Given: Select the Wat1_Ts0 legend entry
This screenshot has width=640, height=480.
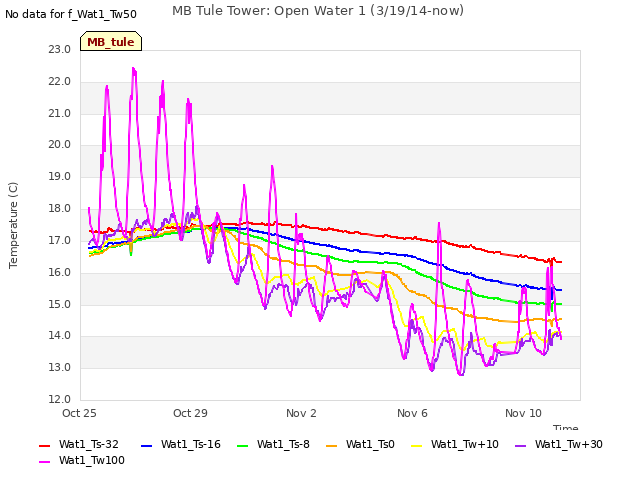Looking at the screenshot, I should (360, 444).
